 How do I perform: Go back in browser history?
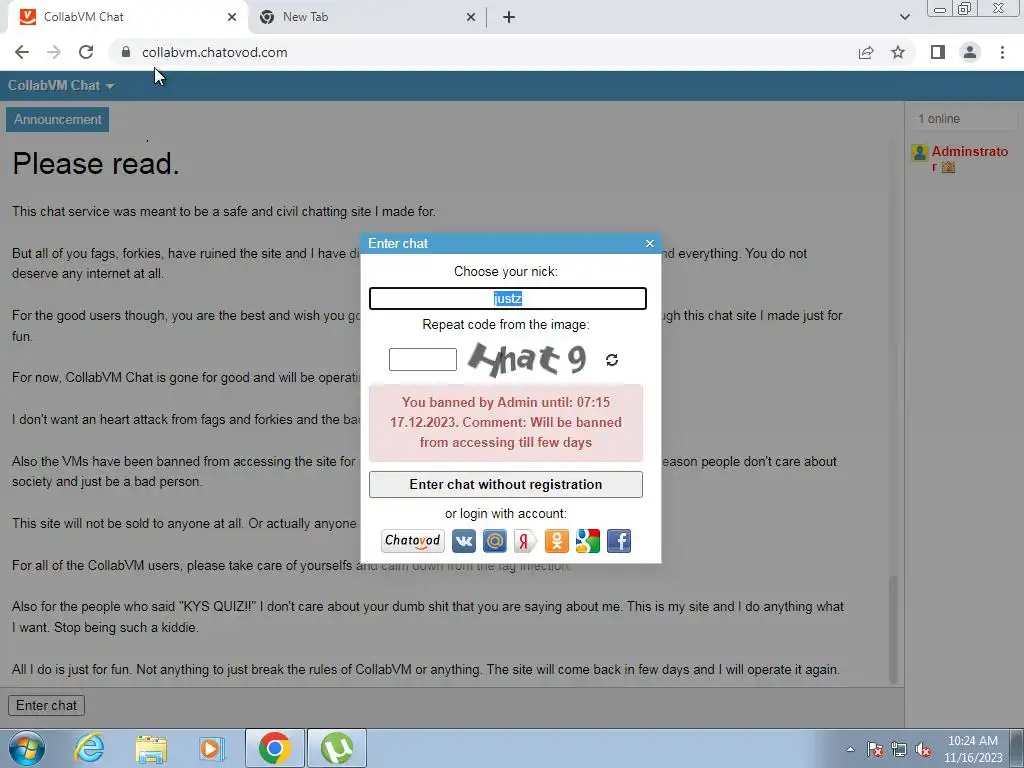coord(22,52)
